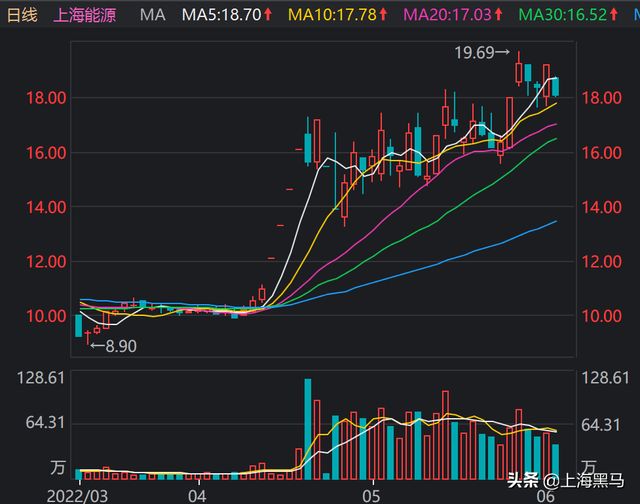Click the 8.90 low price marker
Screen dimensions: 640x504
click(112, 345)
